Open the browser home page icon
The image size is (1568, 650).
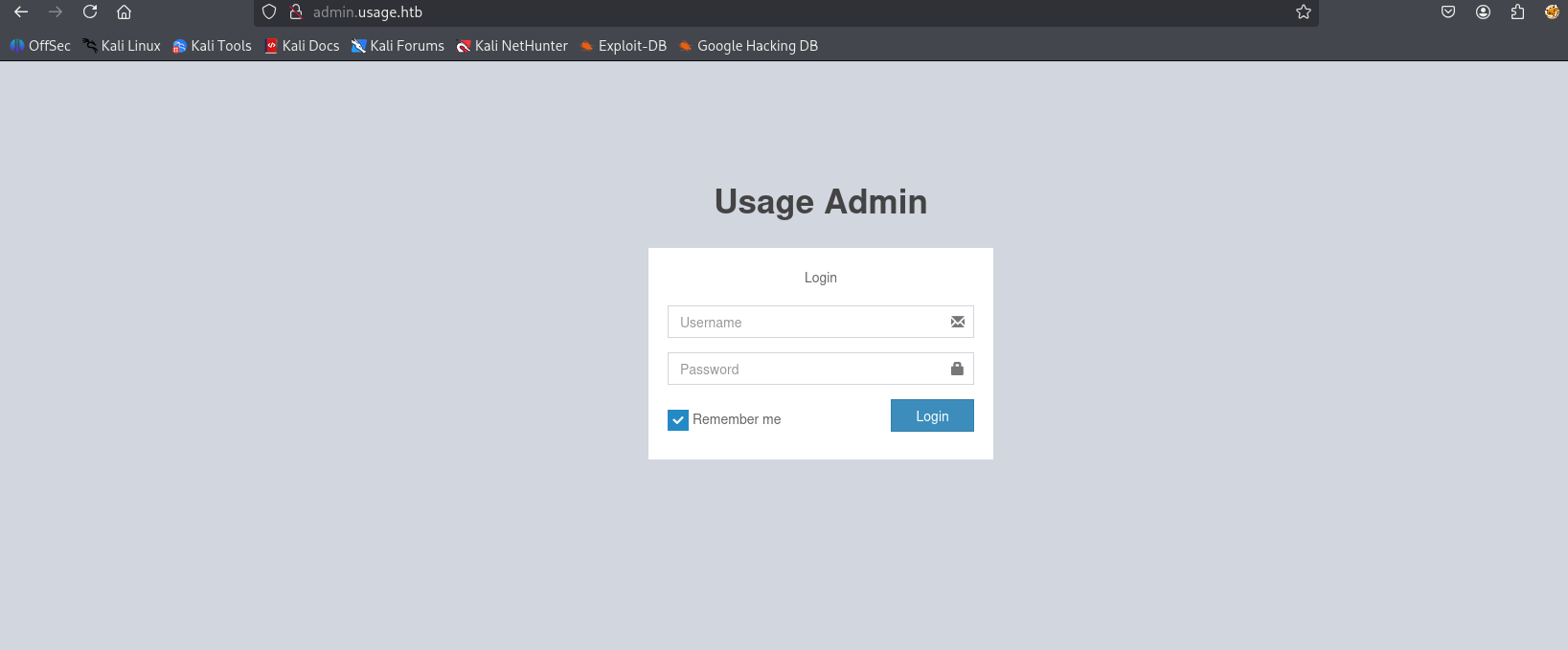click(124, 12)
